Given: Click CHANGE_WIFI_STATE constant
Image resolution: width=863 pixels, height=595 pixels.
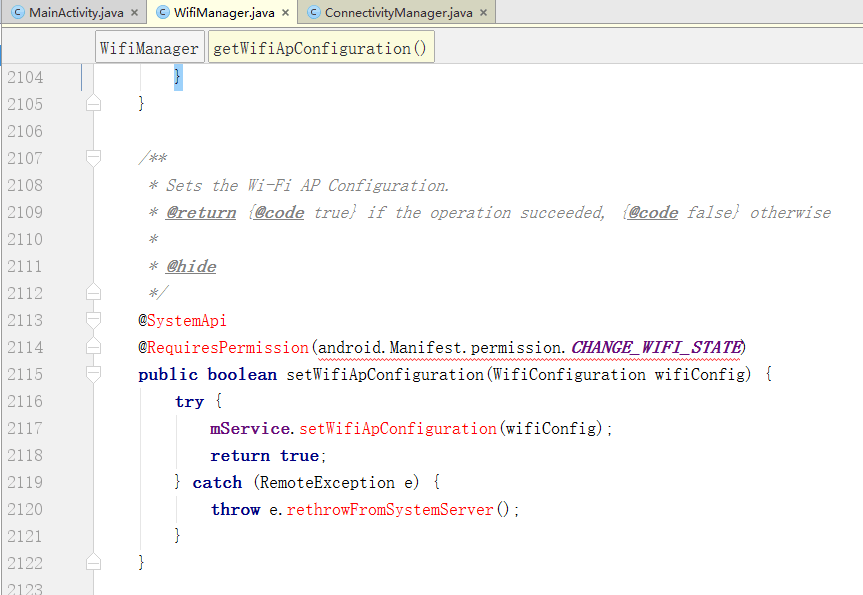Looking at the screenshot, I should (656, 347).
